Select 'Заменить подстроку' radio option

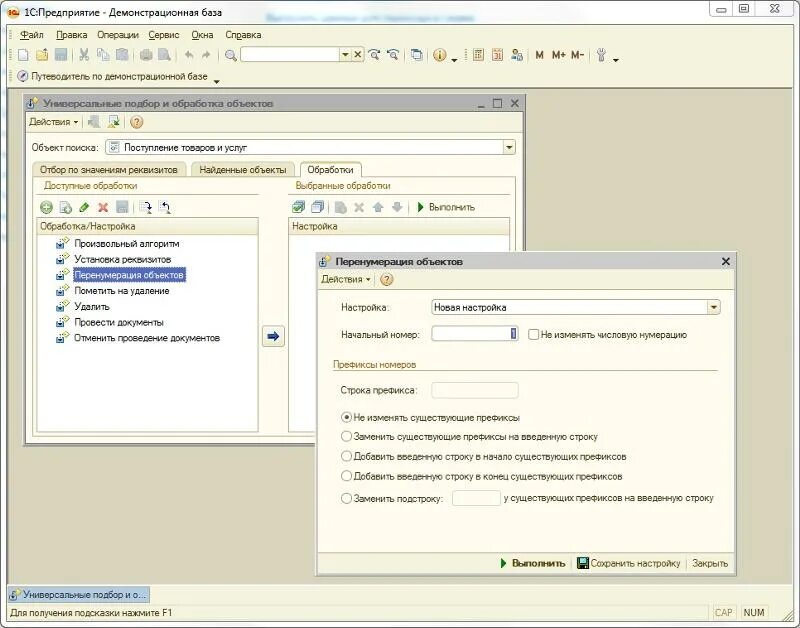coord(346,498)
